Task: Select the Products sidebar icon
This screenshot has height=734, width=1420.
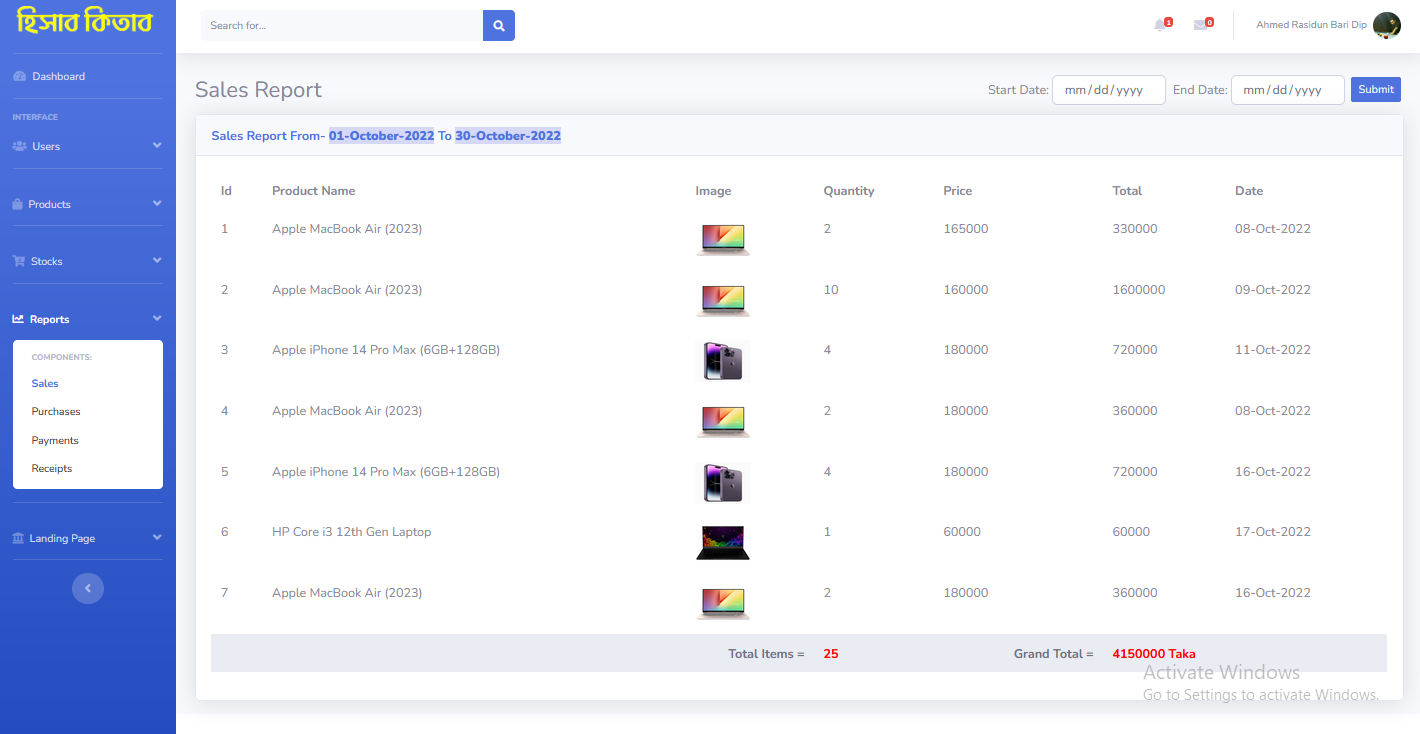Action: 16,204
